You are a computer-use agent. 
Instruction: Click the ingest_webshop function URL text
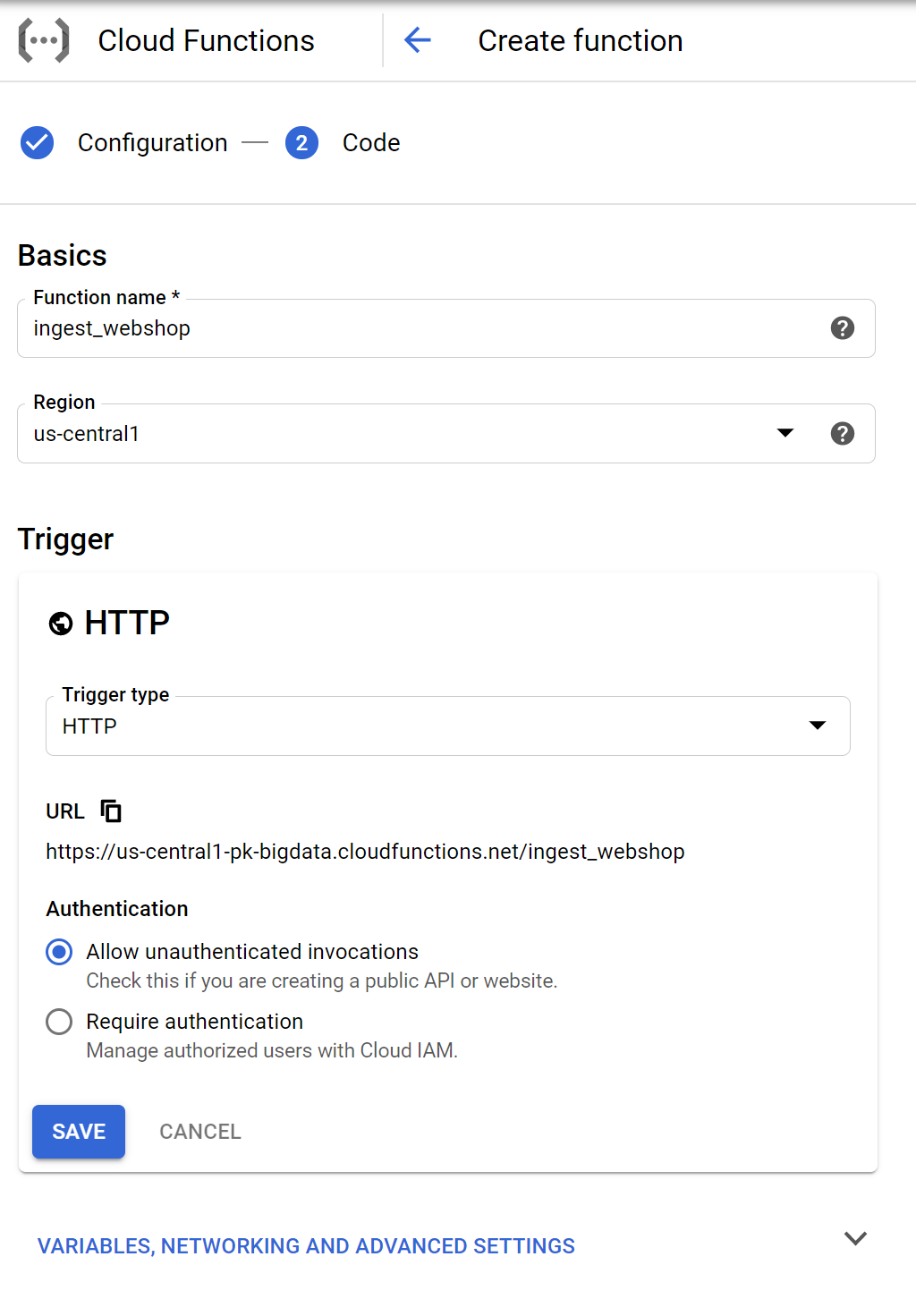click(365, 852)
